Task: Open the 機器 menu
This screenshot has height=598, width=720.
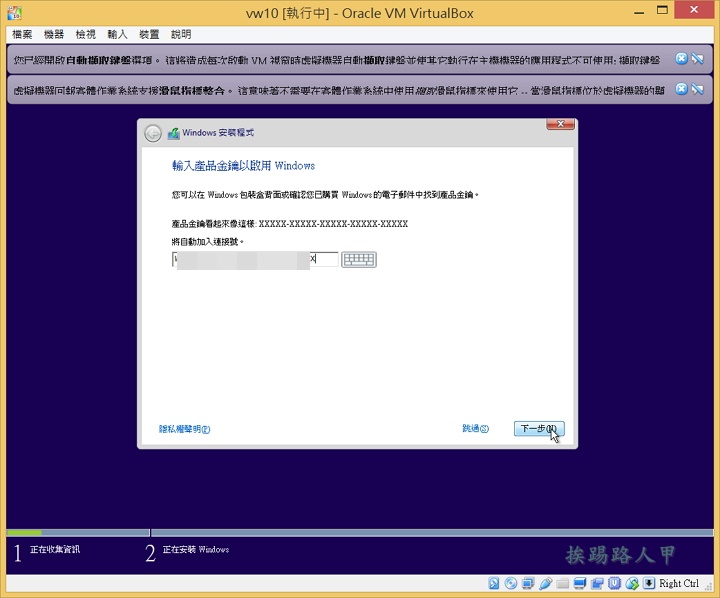Action: [x=54, y=34]
